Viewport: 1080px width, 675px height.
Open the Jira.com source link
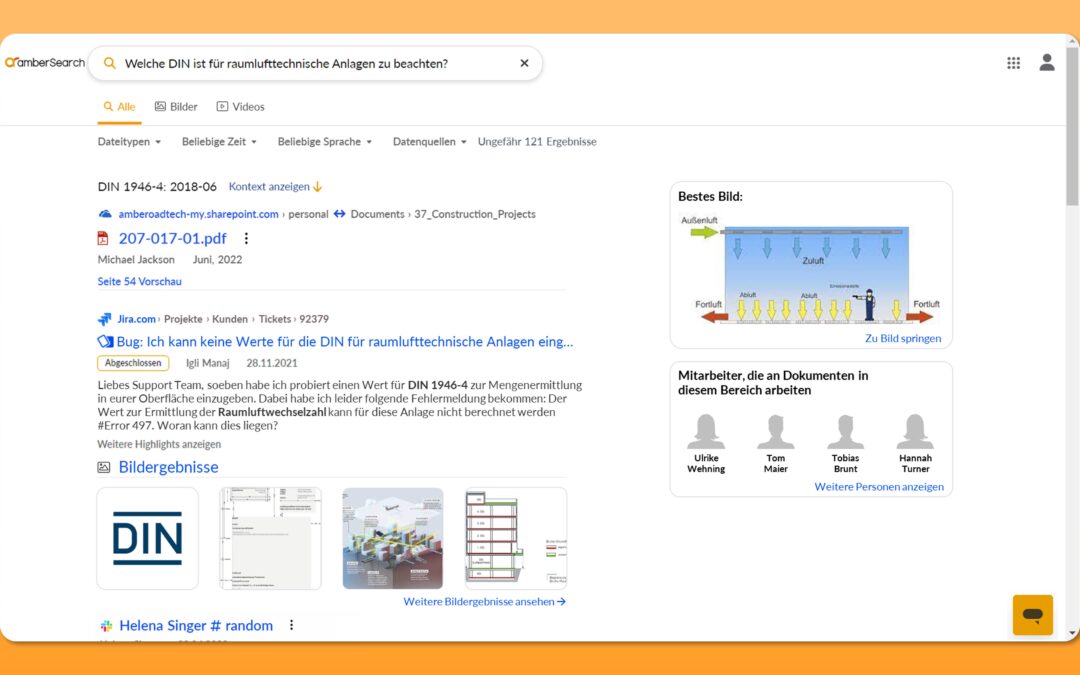(x=136, y=319)
